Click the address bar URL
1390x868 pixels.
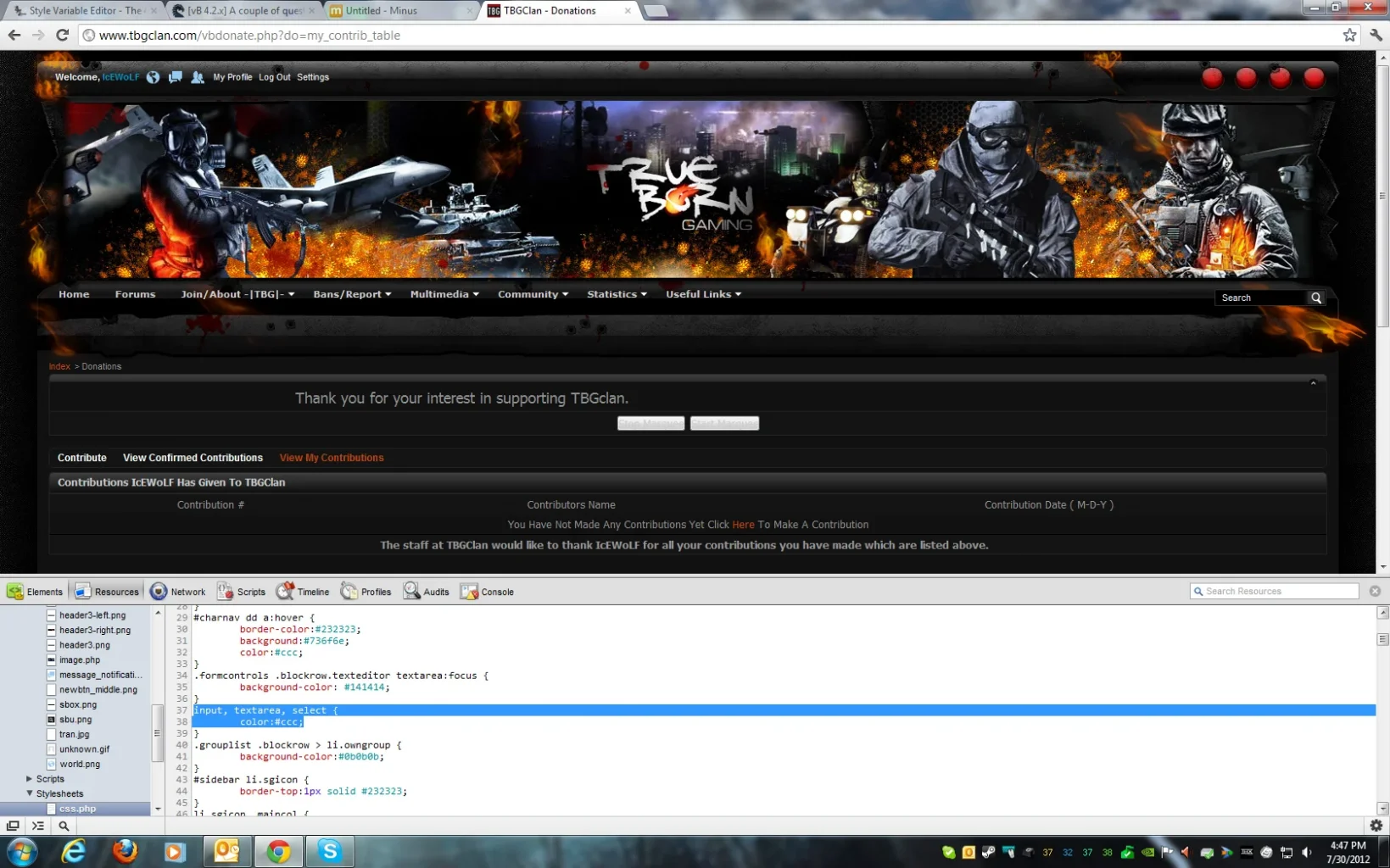click(249, 35)
